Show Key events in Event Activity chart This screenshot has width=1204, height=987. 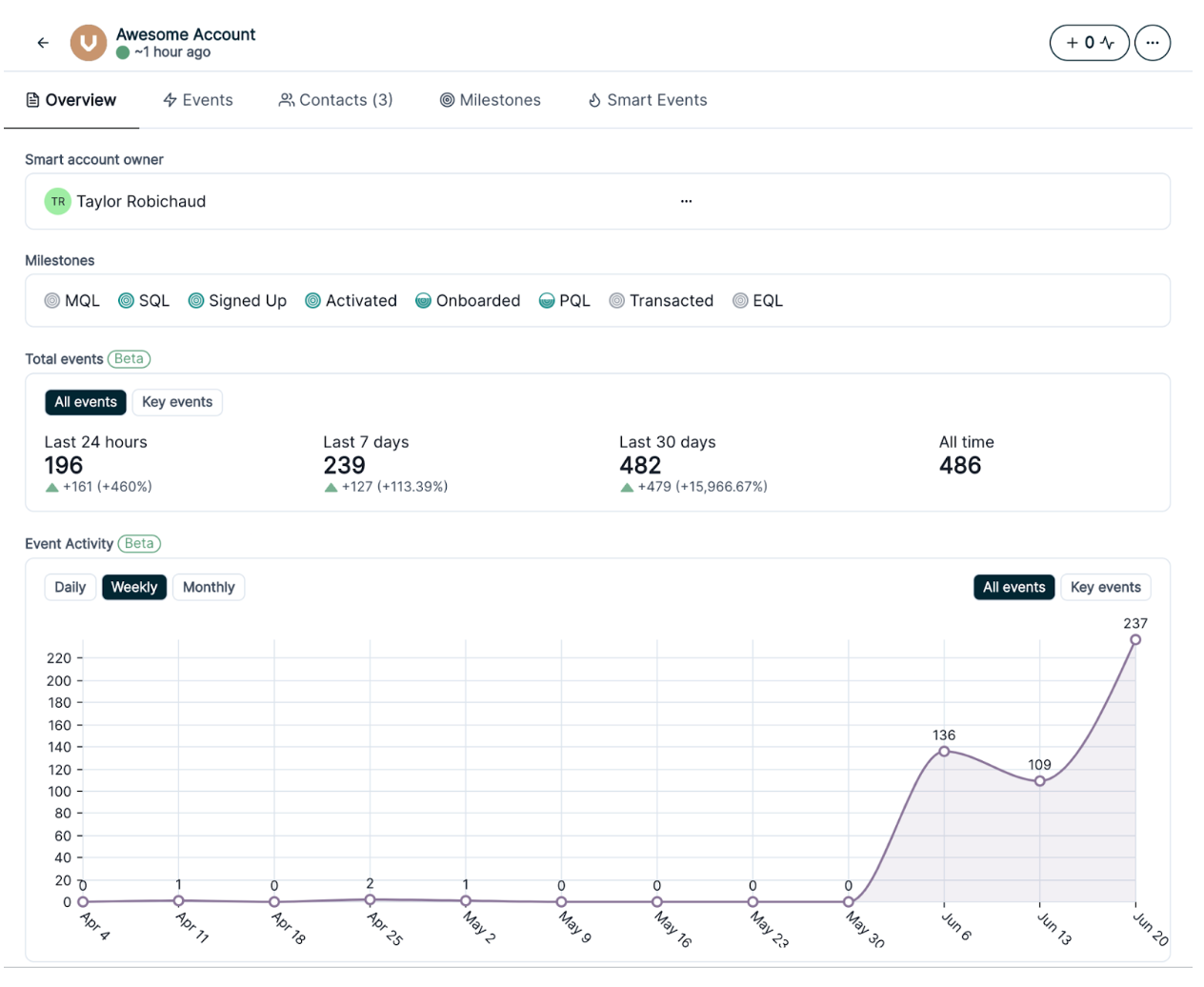coord(1105,588)
